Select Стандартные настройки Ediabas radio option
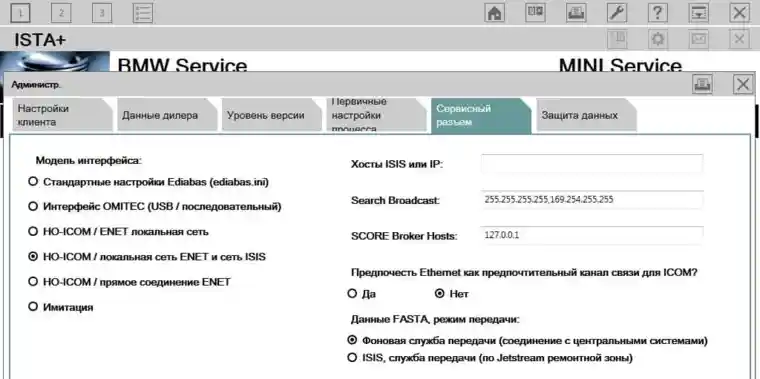The height and width of the screenshot is (379, 760). click(x=33, y=182)
